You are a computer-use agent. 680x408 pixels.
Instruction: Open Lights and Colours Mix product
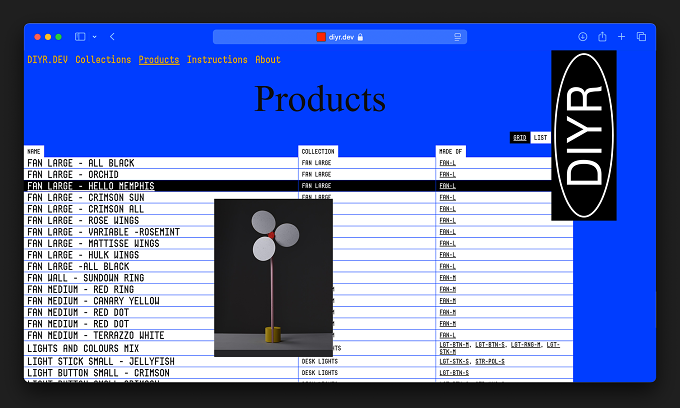[83, 349]
